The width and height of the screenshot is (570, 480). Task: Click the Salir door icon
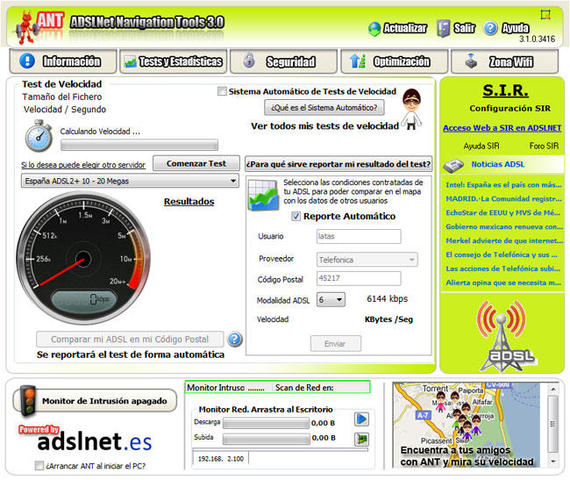click(443, 28)
